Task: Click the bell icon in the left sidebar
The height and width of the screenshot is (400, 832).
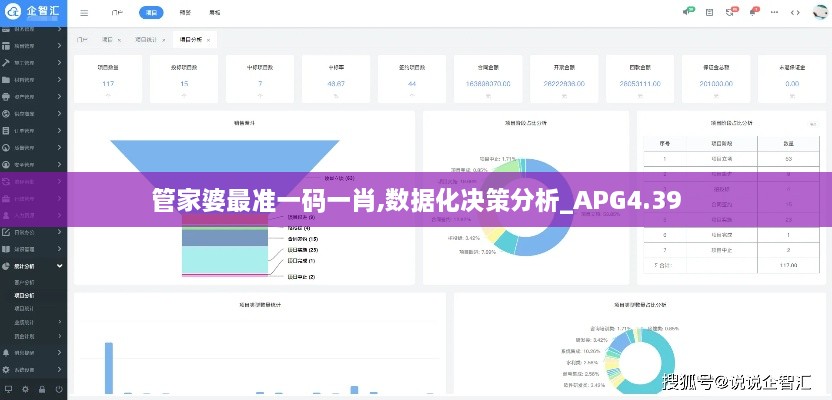Action: click(6, 353)
